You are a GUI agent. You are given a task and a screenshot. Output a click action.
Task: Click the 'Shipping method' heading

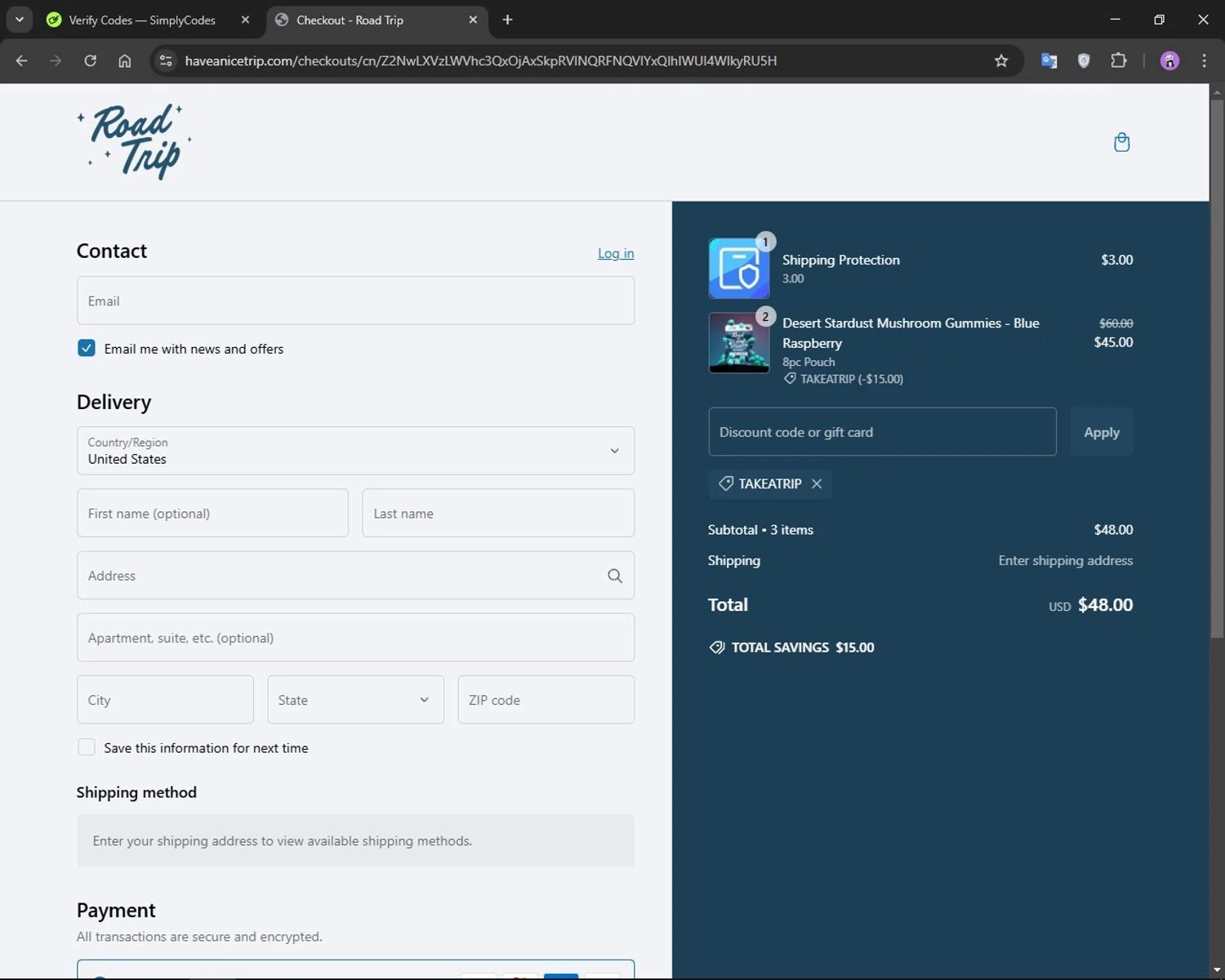point(136,792)
